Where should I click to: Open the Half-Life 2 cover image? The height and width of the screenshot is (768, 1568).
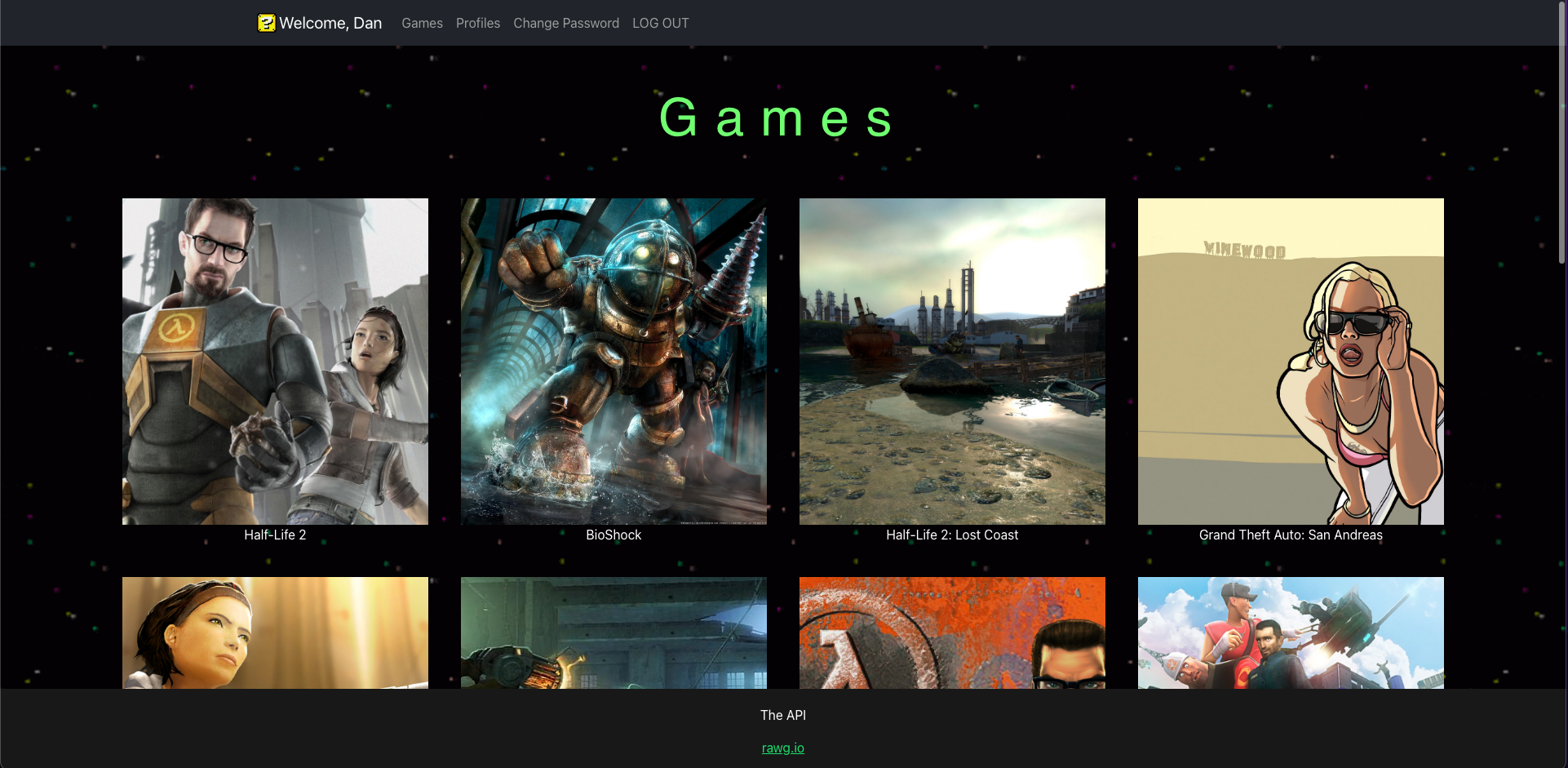(x=275, y=361)
